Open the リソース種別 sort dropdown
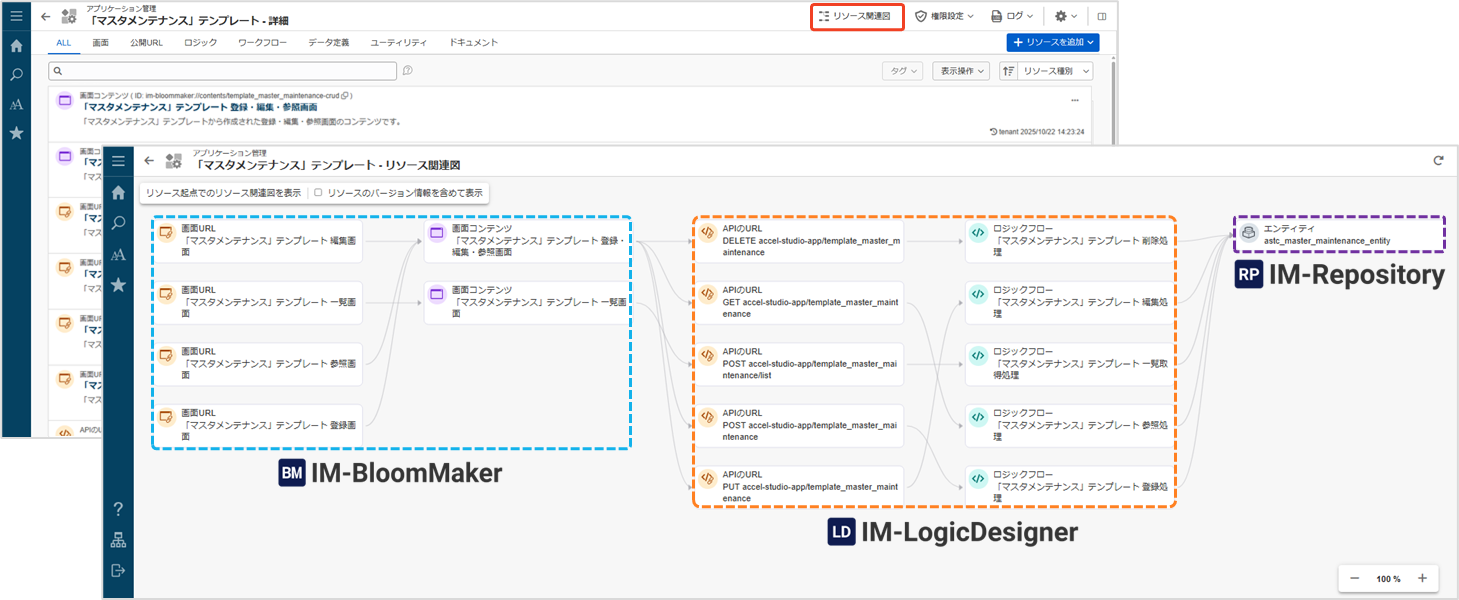The height and width of the screenshot is (600, 1459). coord(1054,71)
